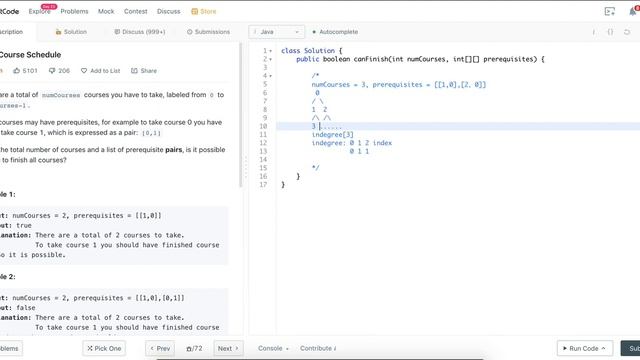Viewport: 640px width, 360px height.
Task: Go to the Next problem
Action: click(228, 348)
